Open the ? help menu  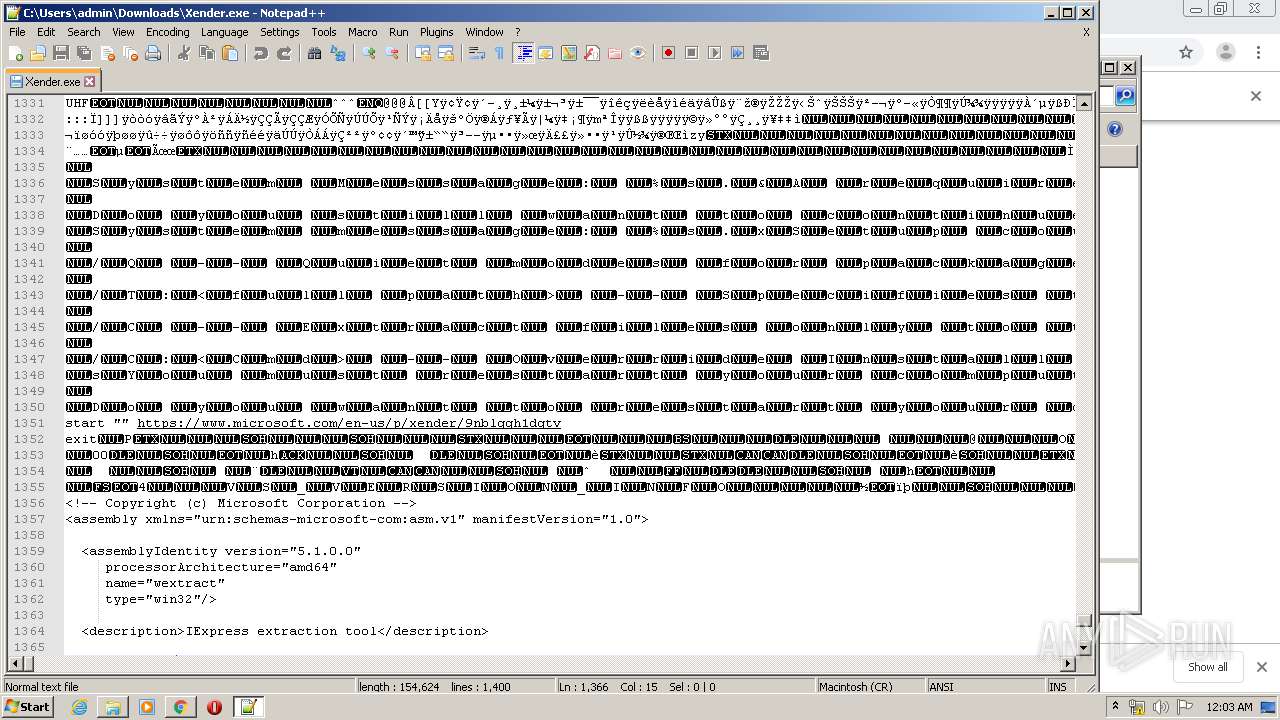(517, 32)
